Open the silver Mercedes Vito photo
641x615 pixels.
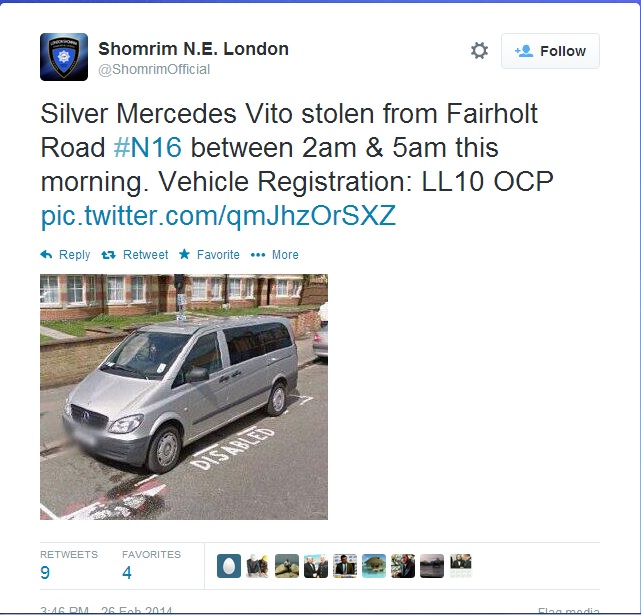(x=184, y=397)
